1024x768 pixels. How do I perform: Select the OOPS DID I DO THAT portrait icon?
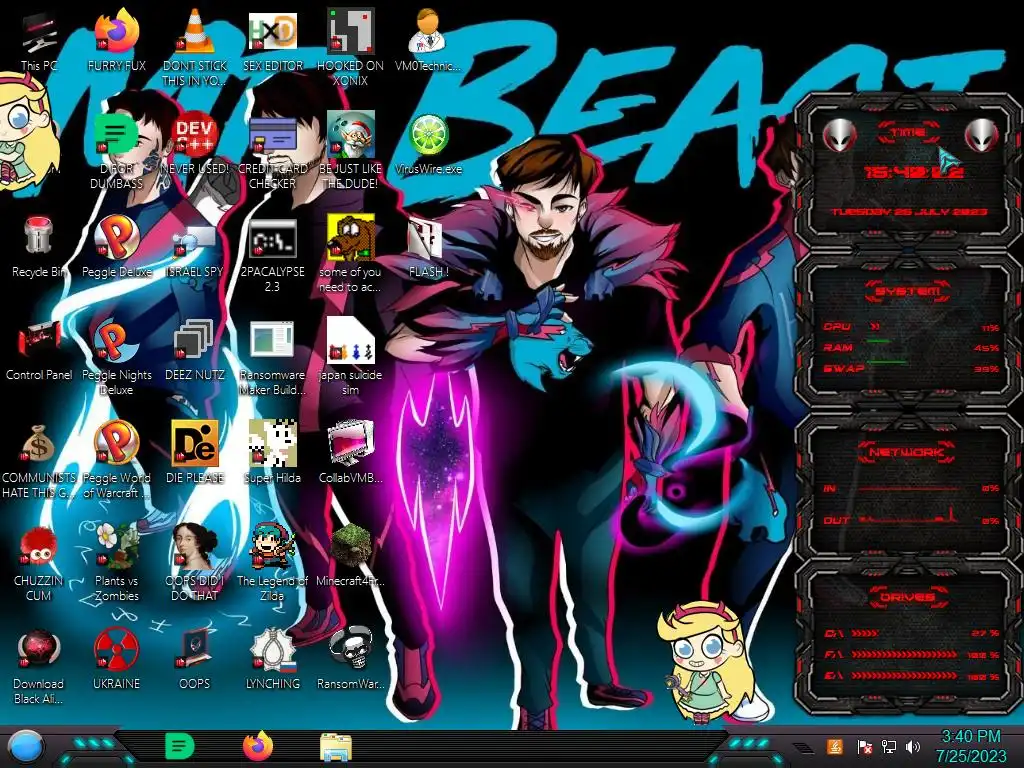(194, 563)
